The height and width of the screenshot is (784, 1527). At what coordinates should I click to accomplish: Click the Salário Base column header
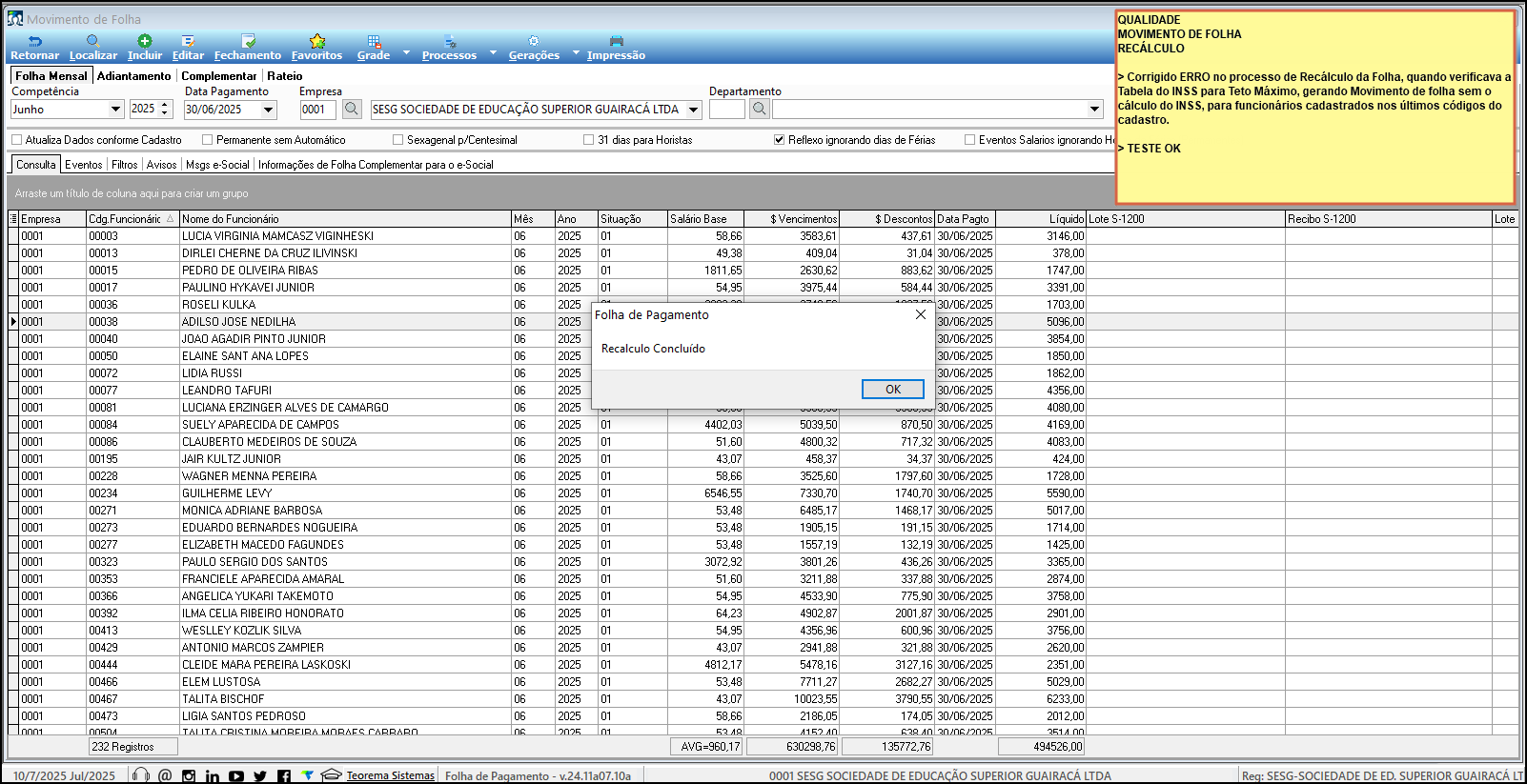tap(705, 218)
